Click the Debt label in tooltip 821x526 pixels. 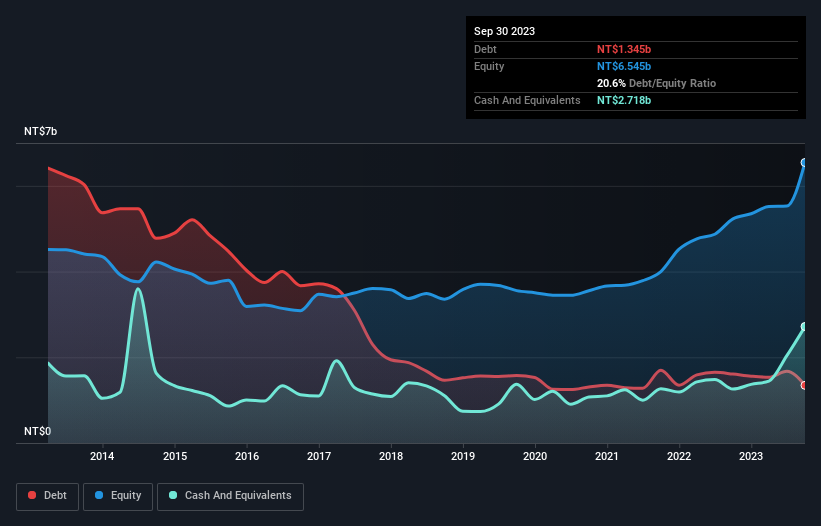[485, 49]
